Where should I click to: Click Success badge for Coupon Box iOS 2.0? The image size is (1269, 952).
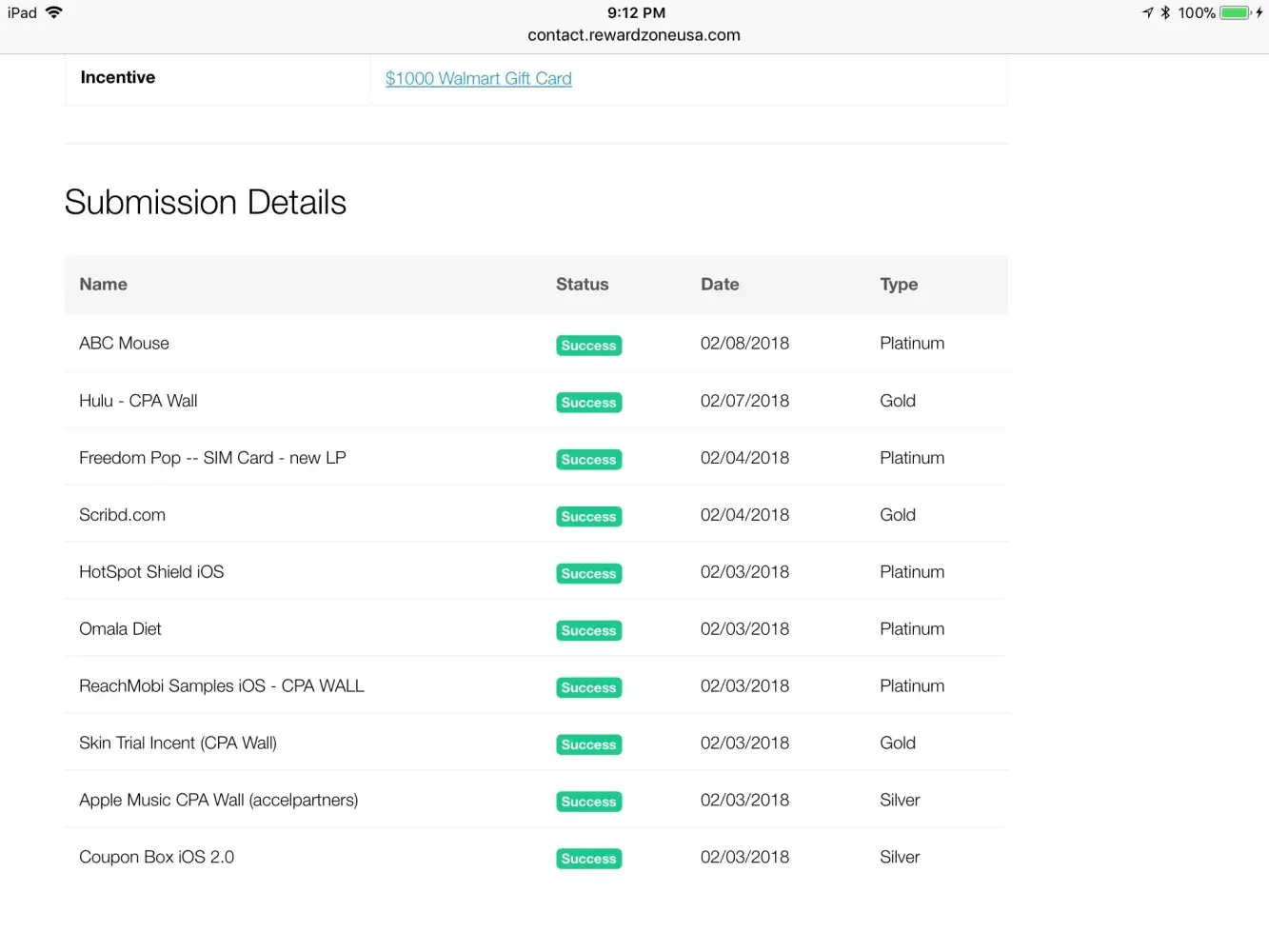pos(588,859)
